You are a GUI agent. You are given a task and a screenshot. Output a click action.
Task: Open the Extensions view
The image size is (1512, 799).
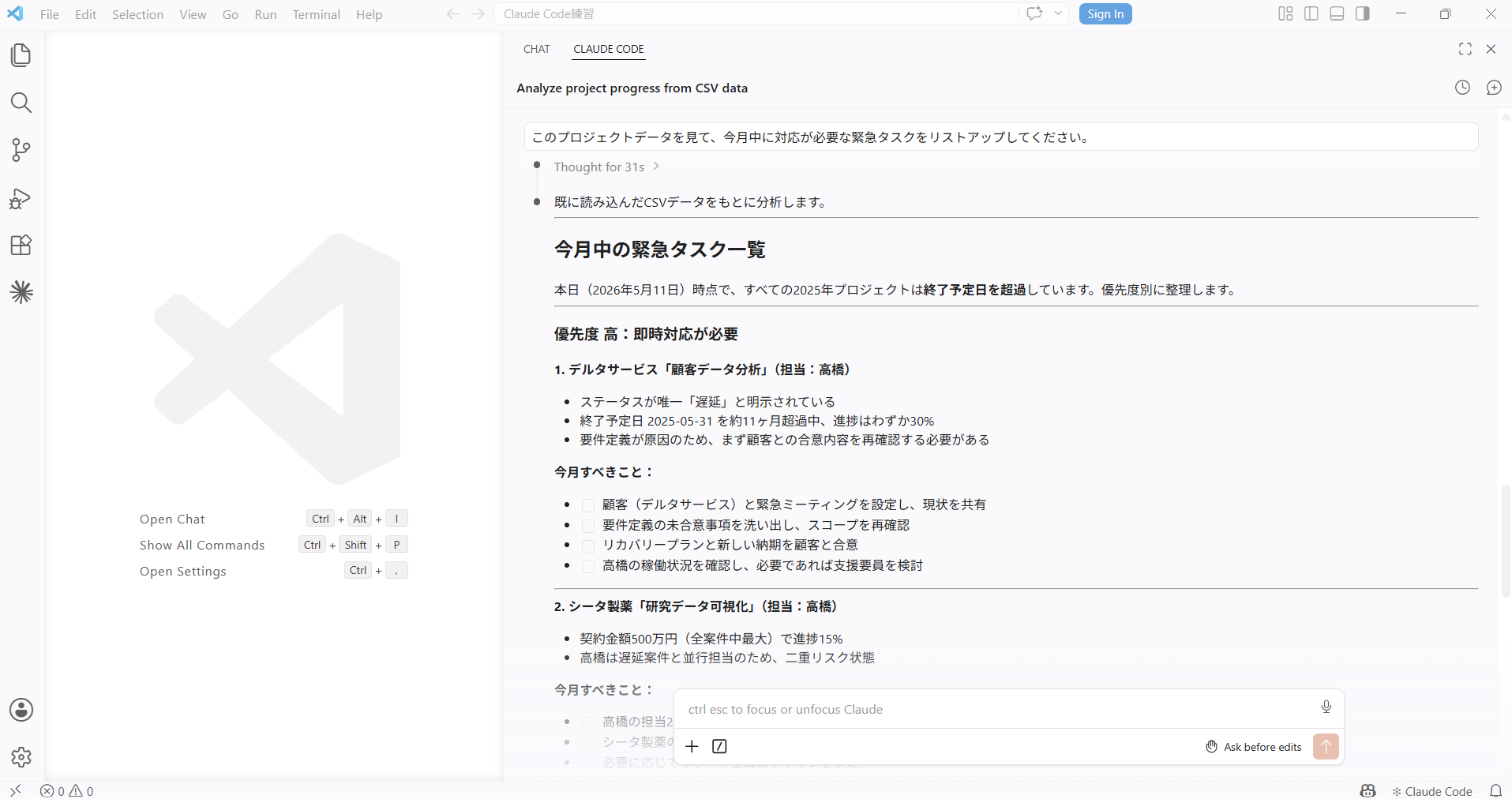[x=21, y=246]
